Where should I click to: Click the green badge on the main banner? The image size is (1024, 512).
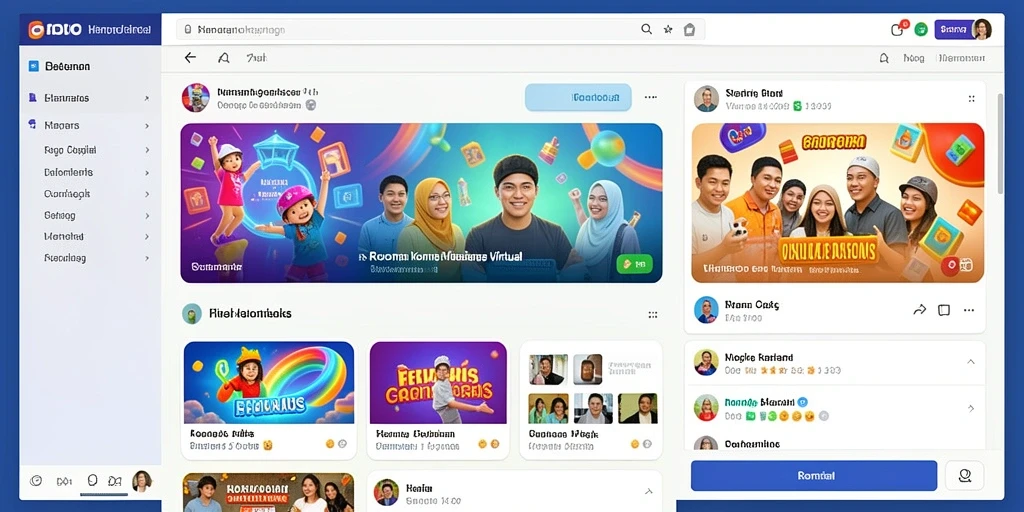click(634, 264)
